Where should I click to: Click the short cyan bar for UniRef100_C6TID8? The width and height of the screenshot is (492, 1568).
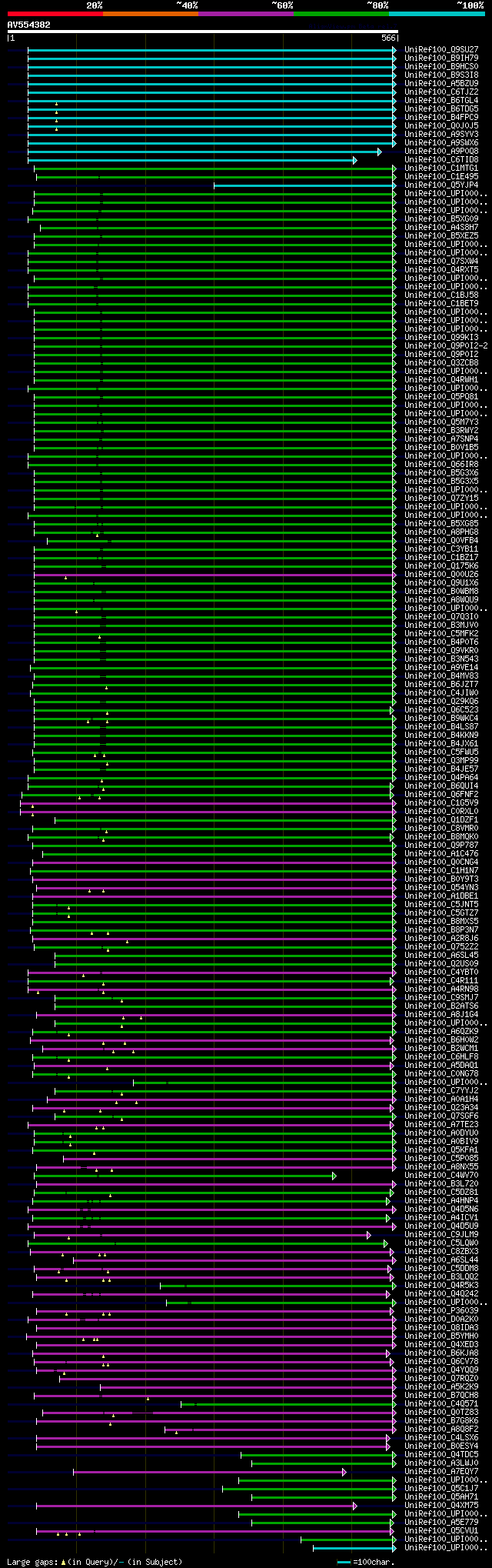pos(192,159)
